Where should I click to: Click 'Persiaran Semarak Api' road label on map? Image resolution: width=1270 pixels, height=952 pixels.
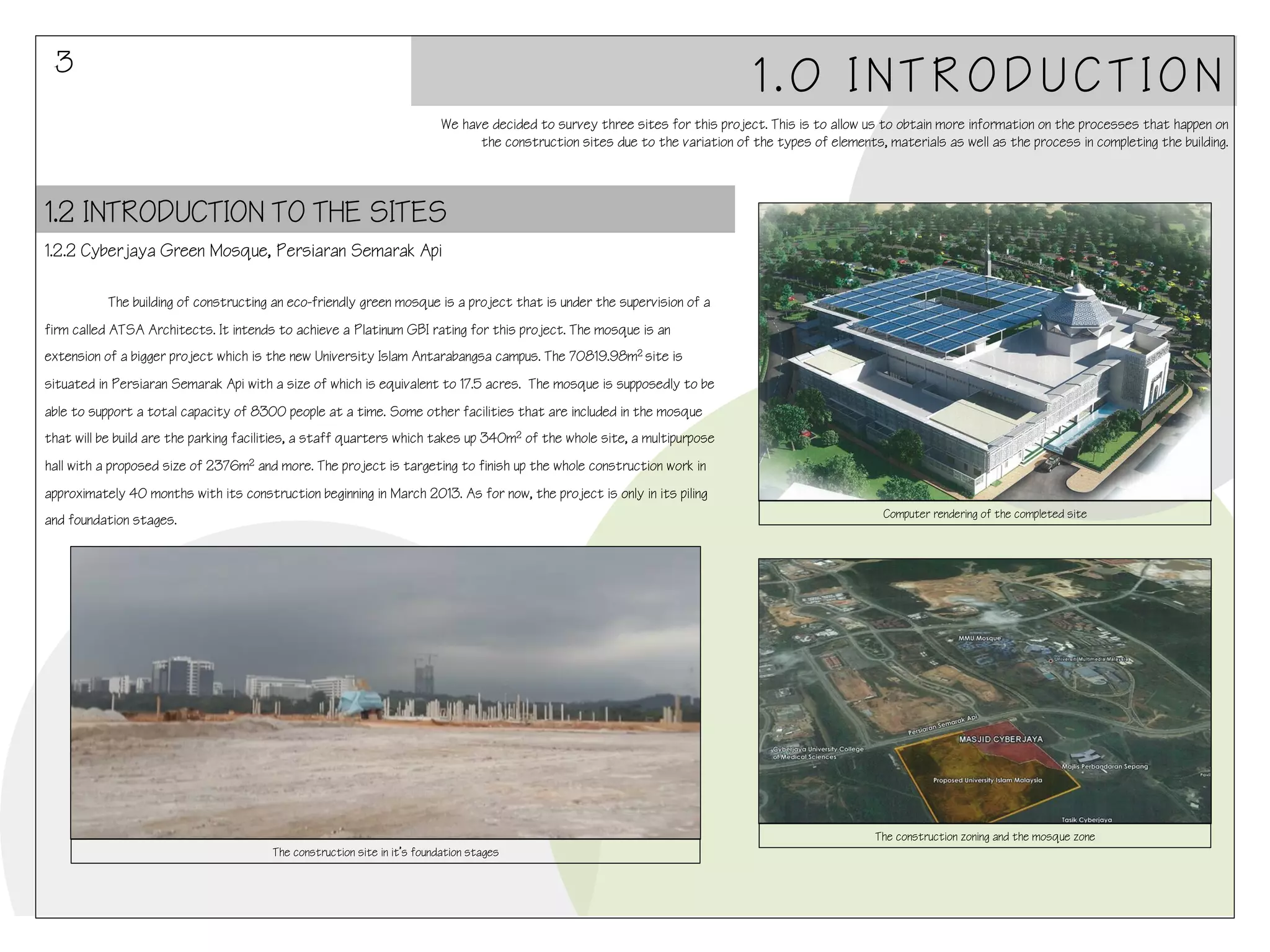click(x=943, y=725)
